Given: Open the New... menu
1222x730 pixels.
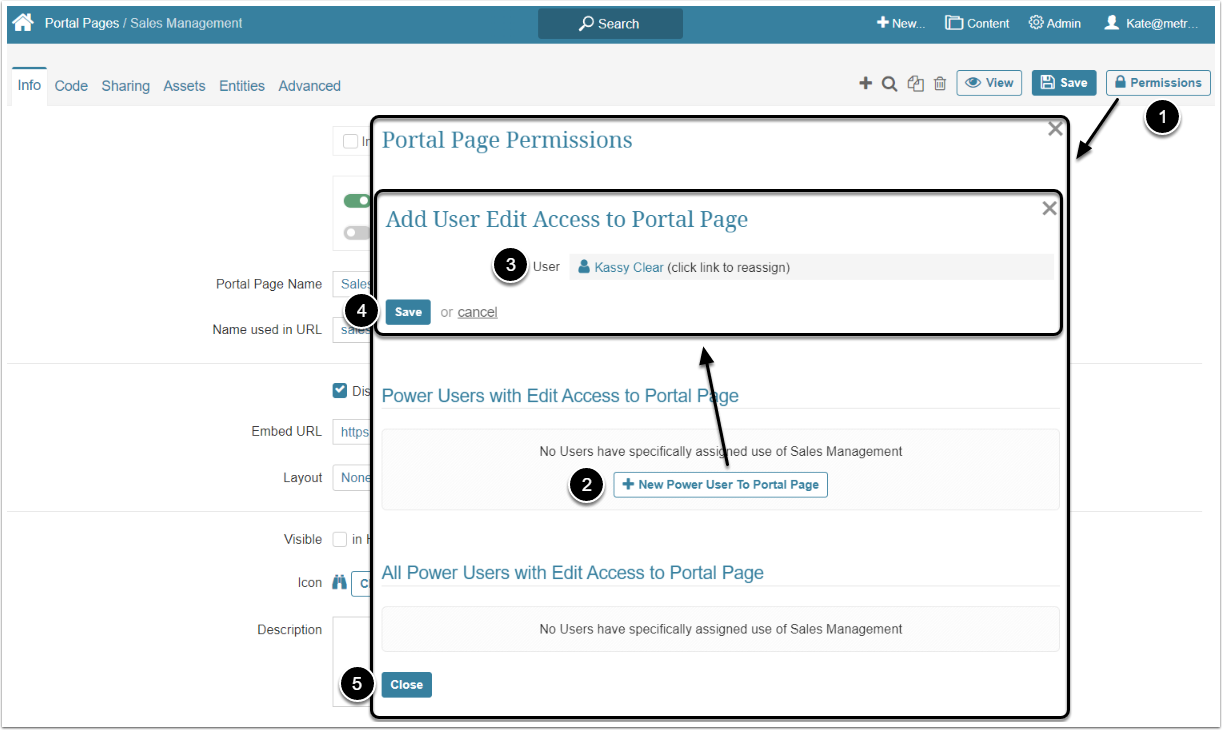Looking at the screenshot, I should [901, 23].
